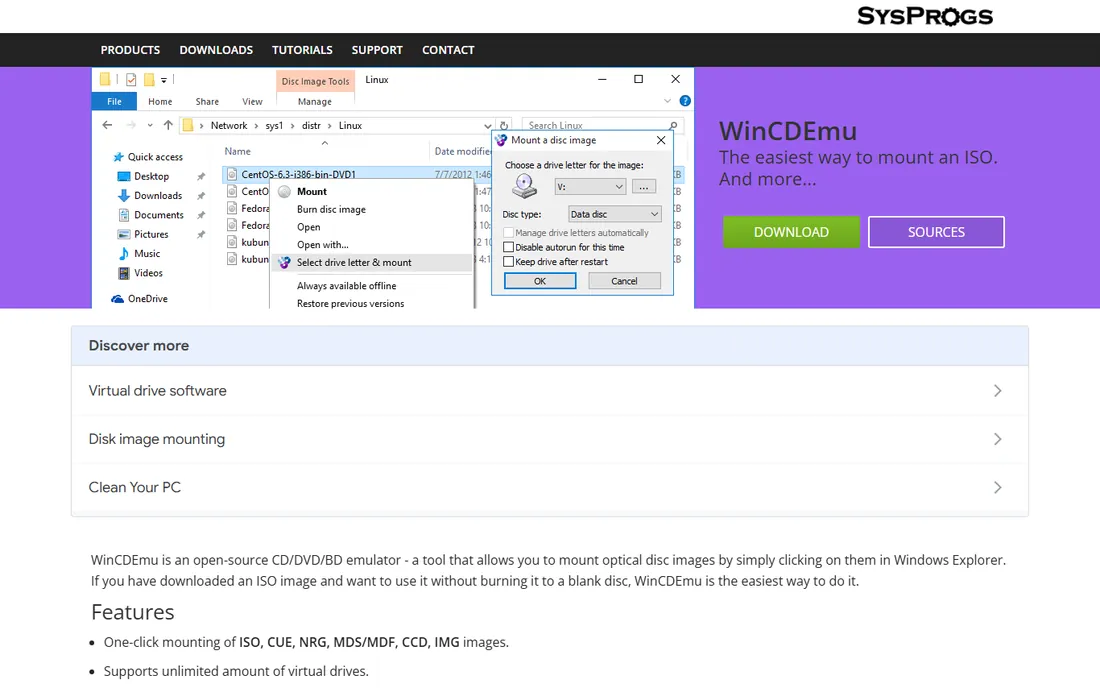Select the Manage ribbon tab
The height and width of the screenshot is (688, 1100).
point(314,102)
